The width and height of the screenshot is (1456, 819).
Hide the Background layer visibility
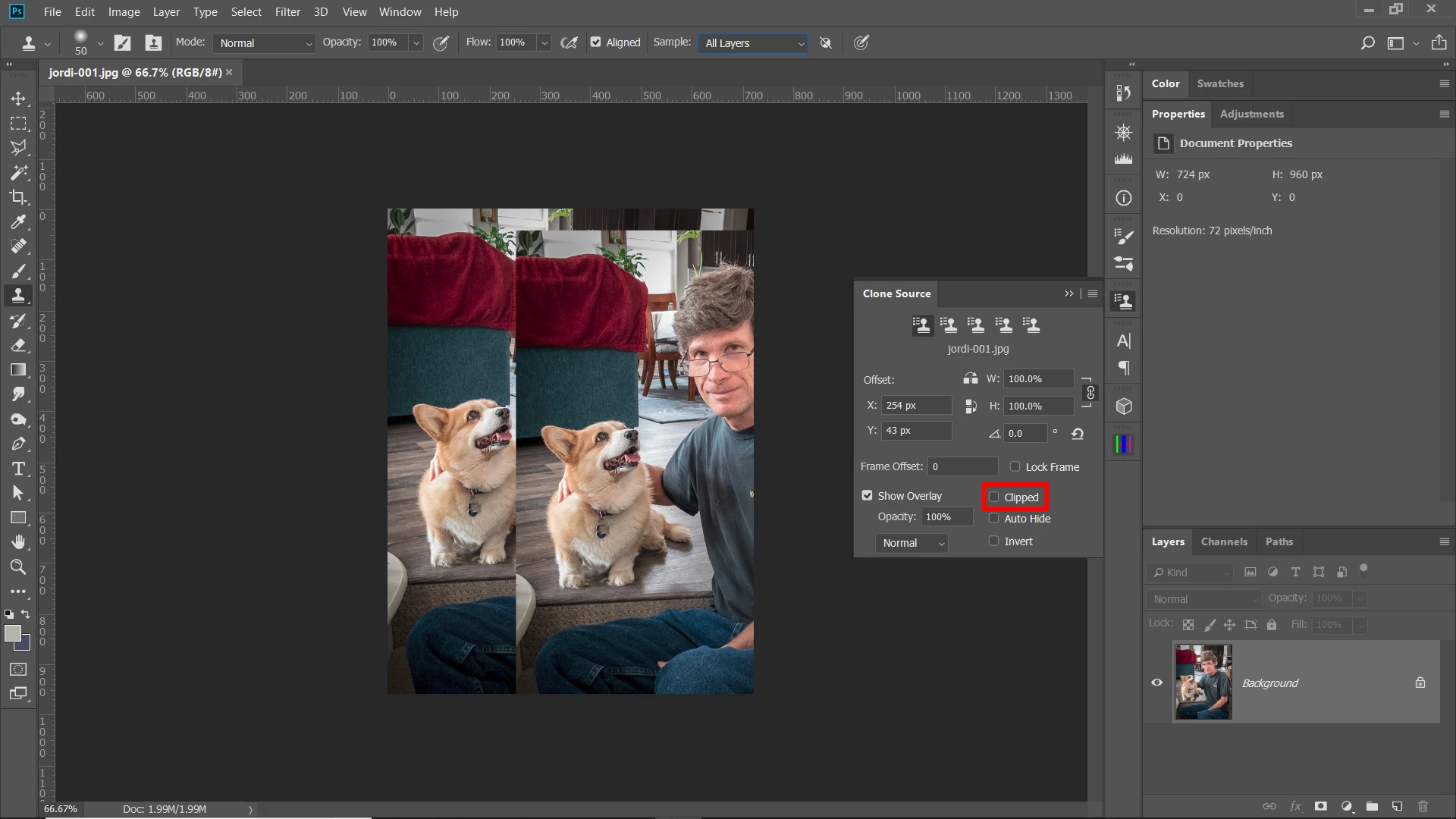pyautogui.click(x=1156, y=682)
